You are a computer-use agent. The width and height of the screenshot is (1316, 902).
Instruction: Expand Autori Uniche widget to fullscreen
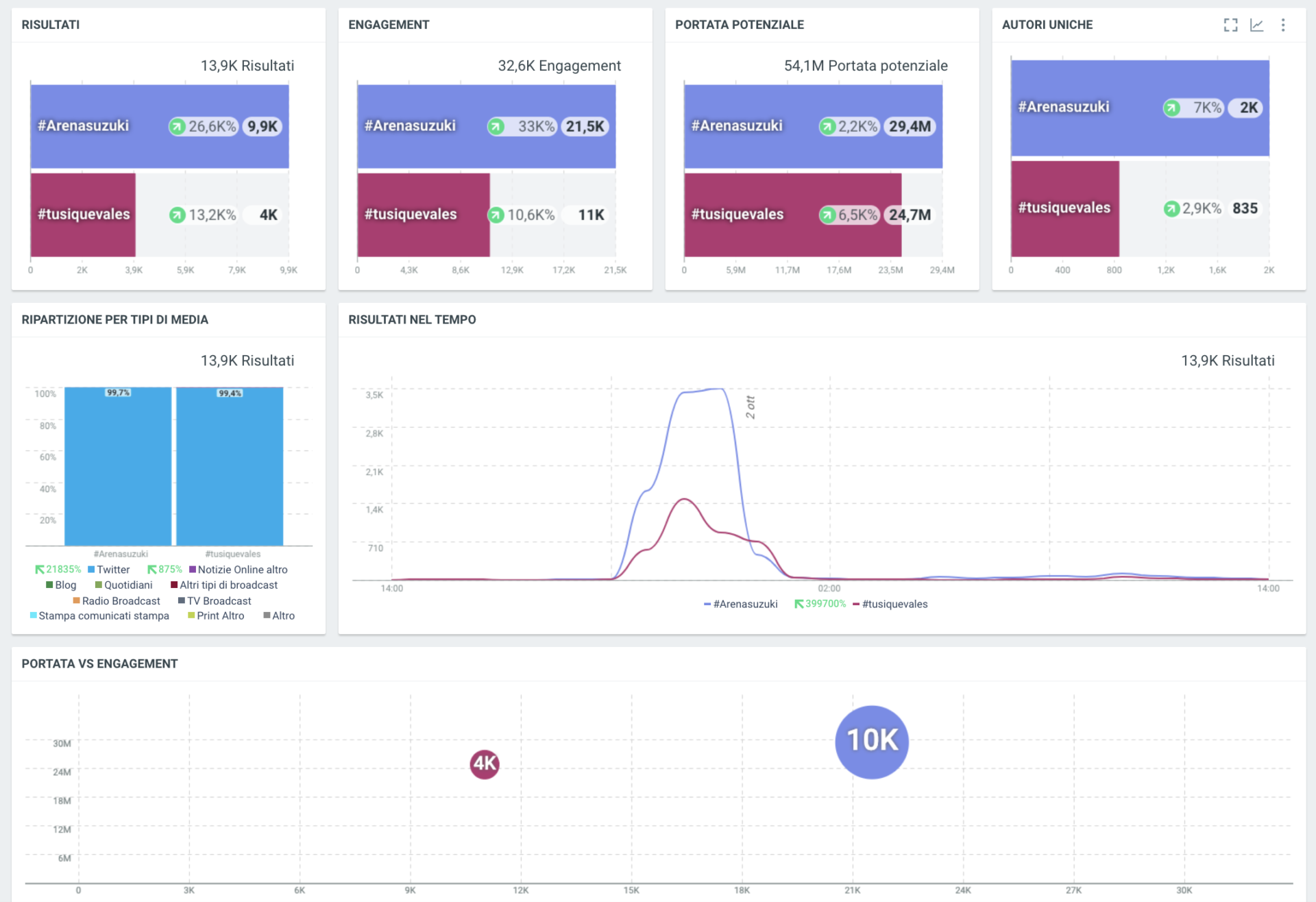point(1230,25)
